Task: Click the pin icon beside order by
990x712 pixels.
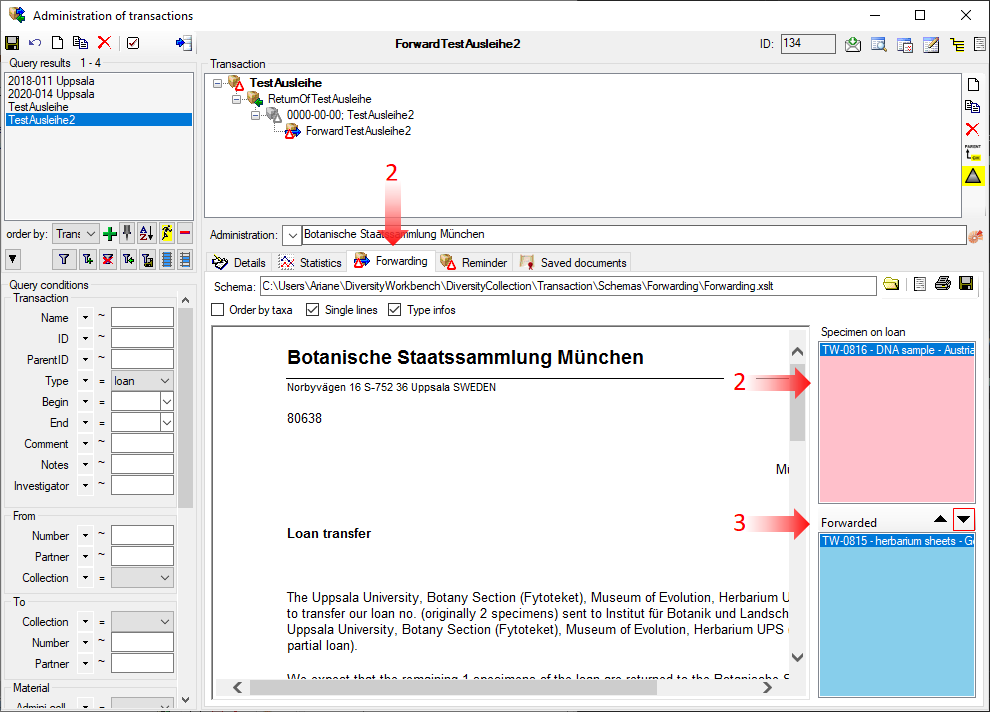Action: point(128,234)
